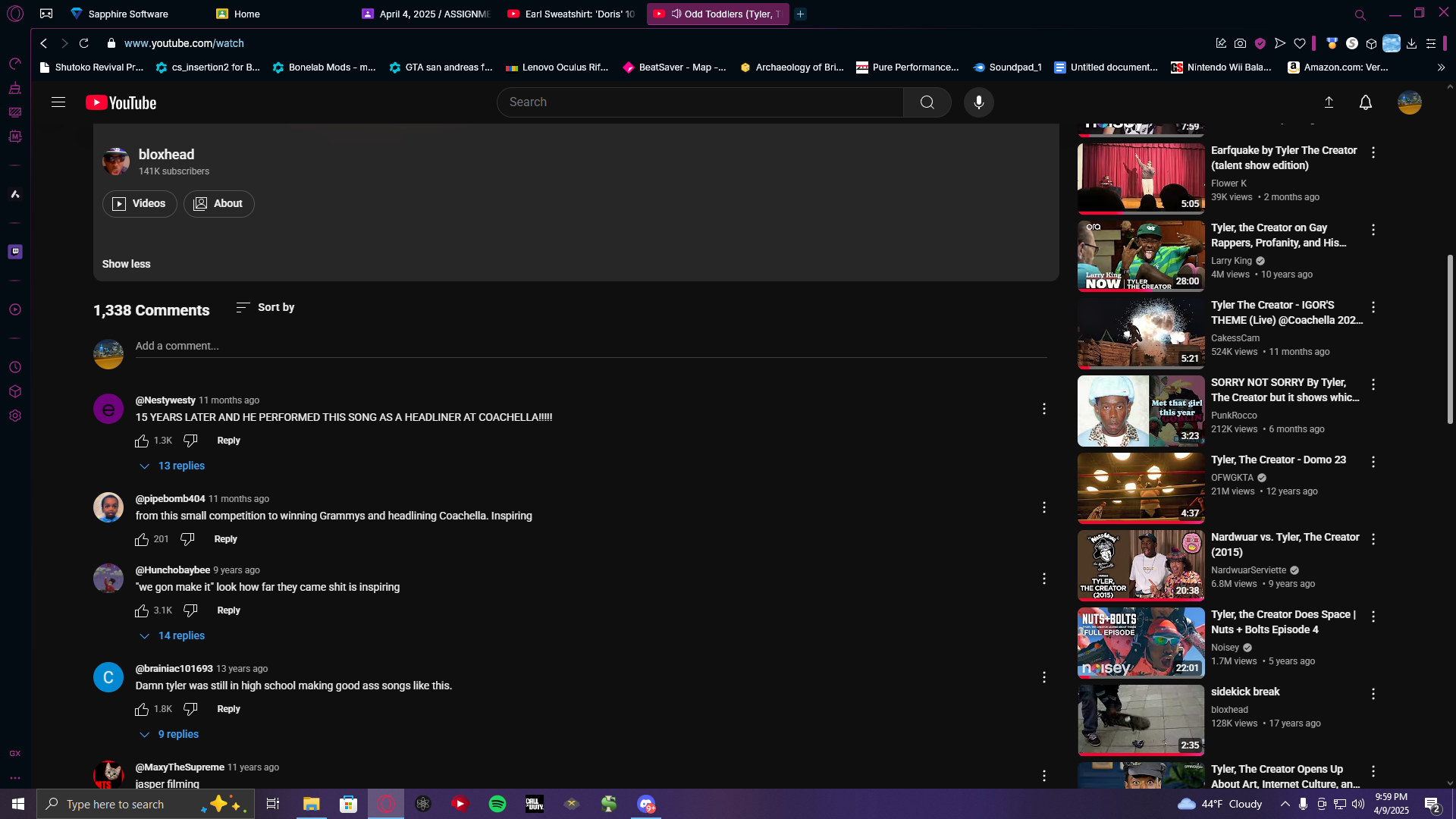Click the browser address bar URL
This screenshot has height=819, width=1456.
184,43
